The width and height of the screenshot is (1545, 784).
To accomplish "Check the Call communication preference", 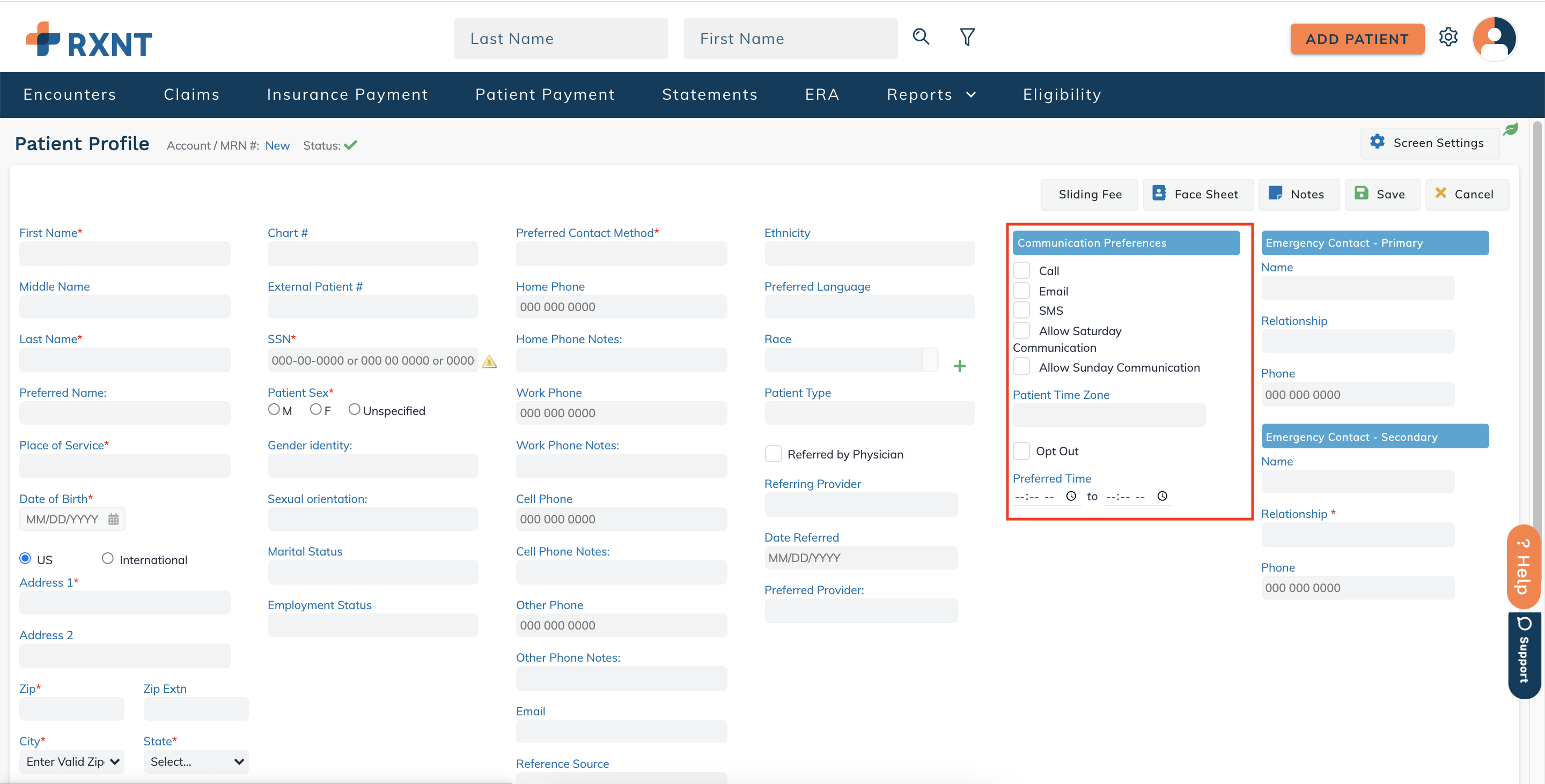I will coord(1021,270).
